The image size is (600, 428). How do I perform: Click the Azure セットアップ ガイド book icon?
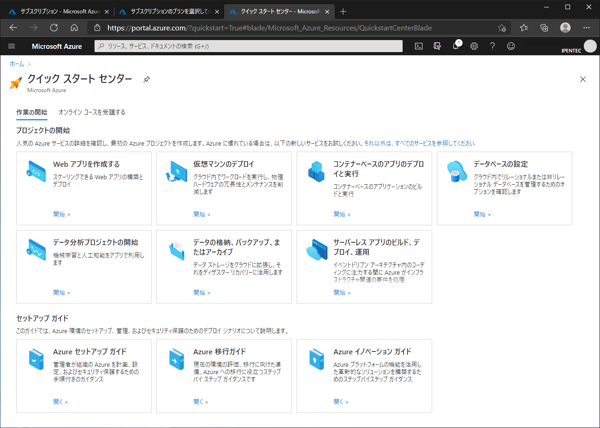point(36,359)
